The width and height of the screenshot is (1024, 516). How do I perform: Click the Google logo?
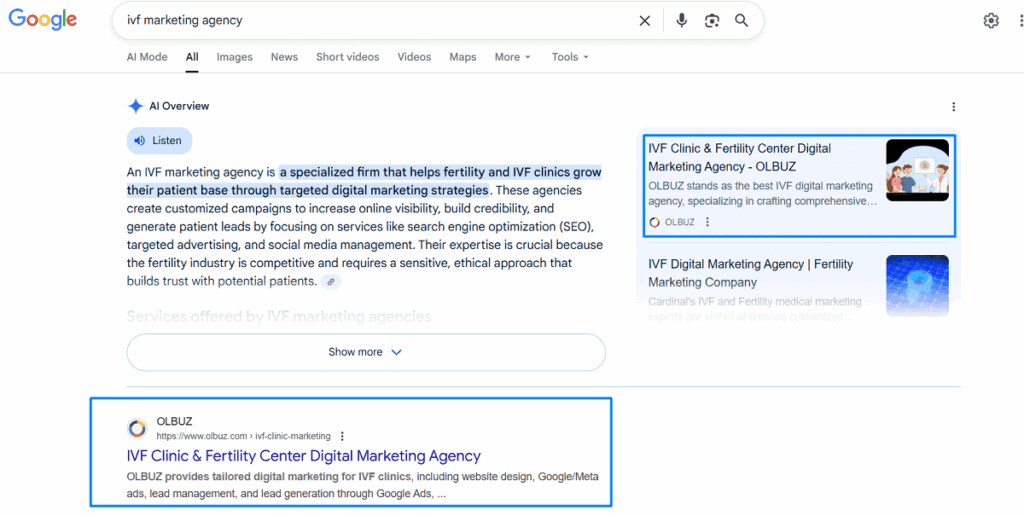(x=42, y=20)
